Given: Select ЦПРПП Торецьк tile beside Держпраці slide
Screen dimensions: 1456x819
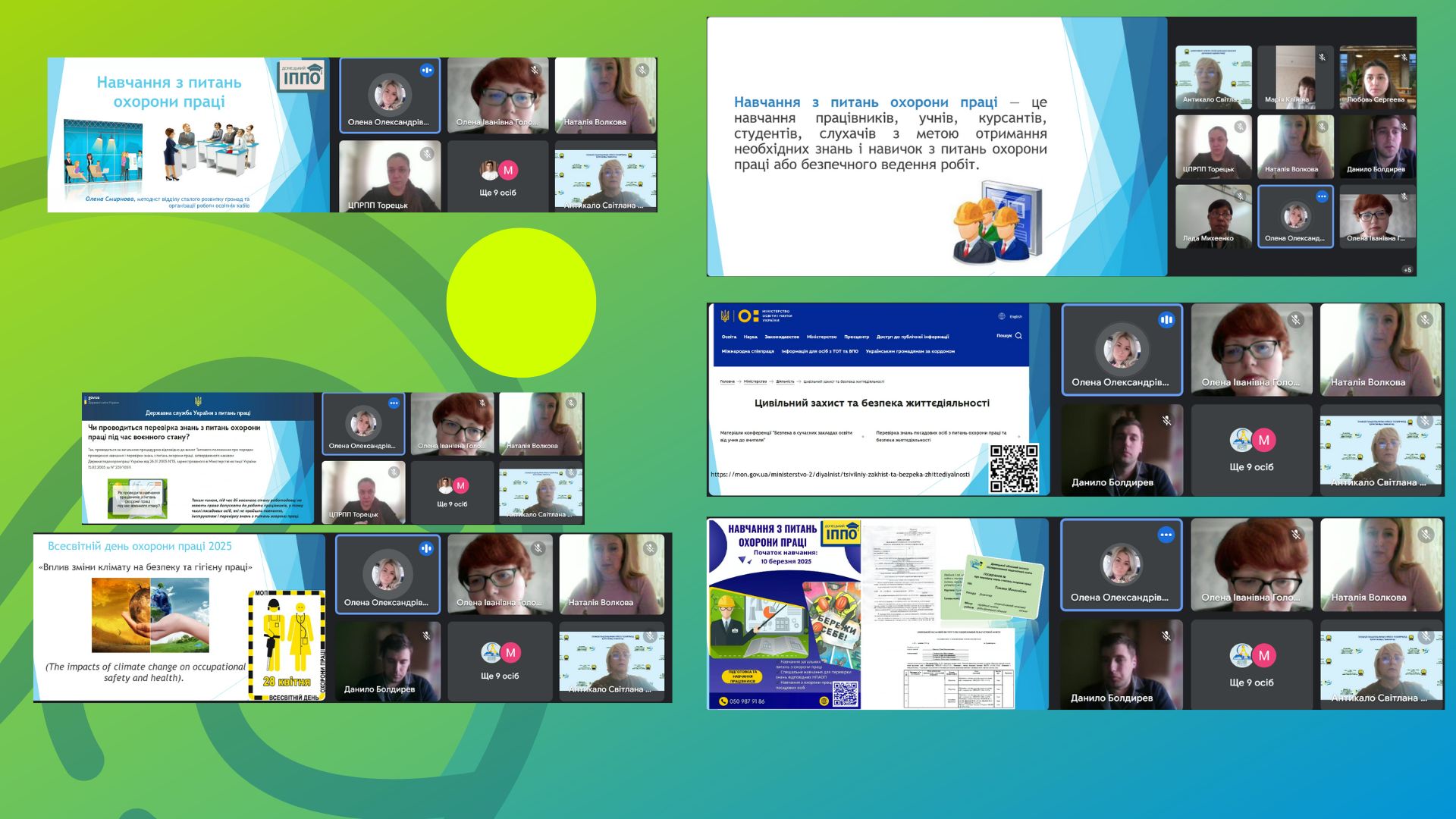Looking at the screenshot, I should [363, 492].
